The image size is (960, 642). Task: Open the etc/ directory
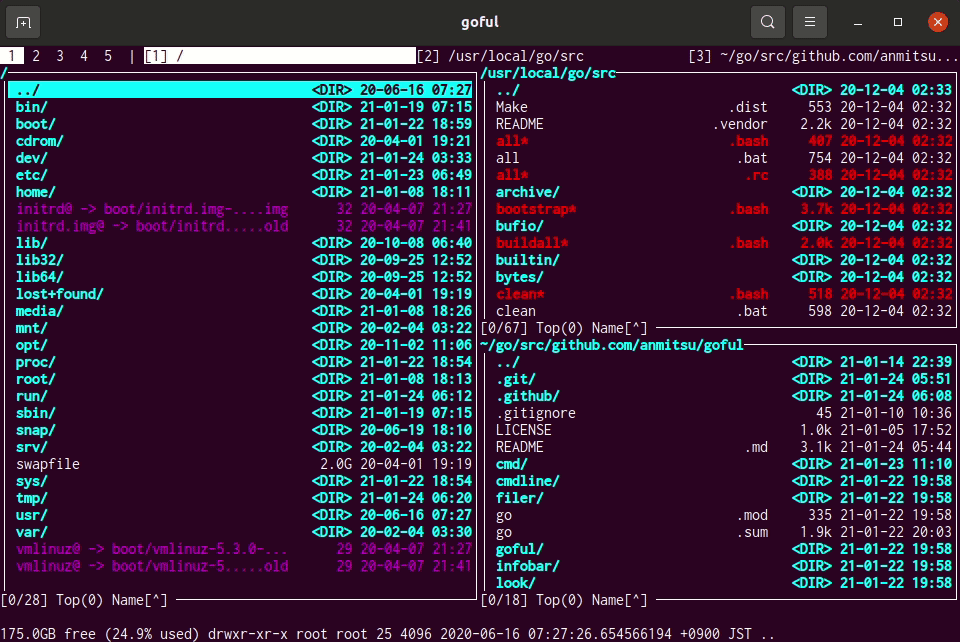click(x=244, y=175)
